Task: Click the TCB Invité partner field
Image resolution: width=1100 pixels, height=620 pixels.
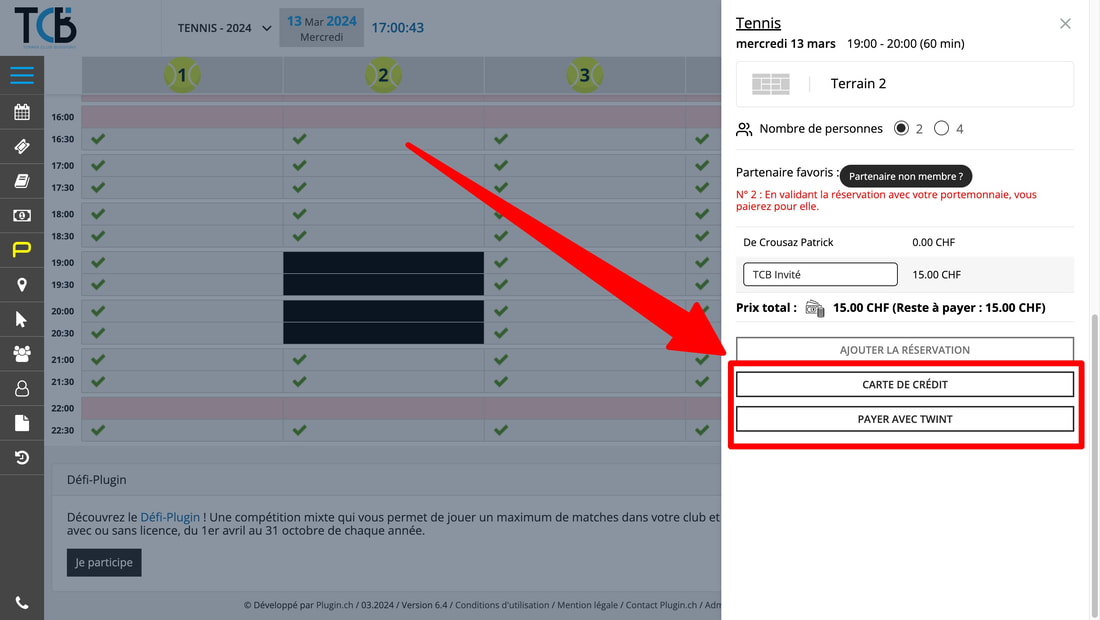Action: [x=820, y=275]
